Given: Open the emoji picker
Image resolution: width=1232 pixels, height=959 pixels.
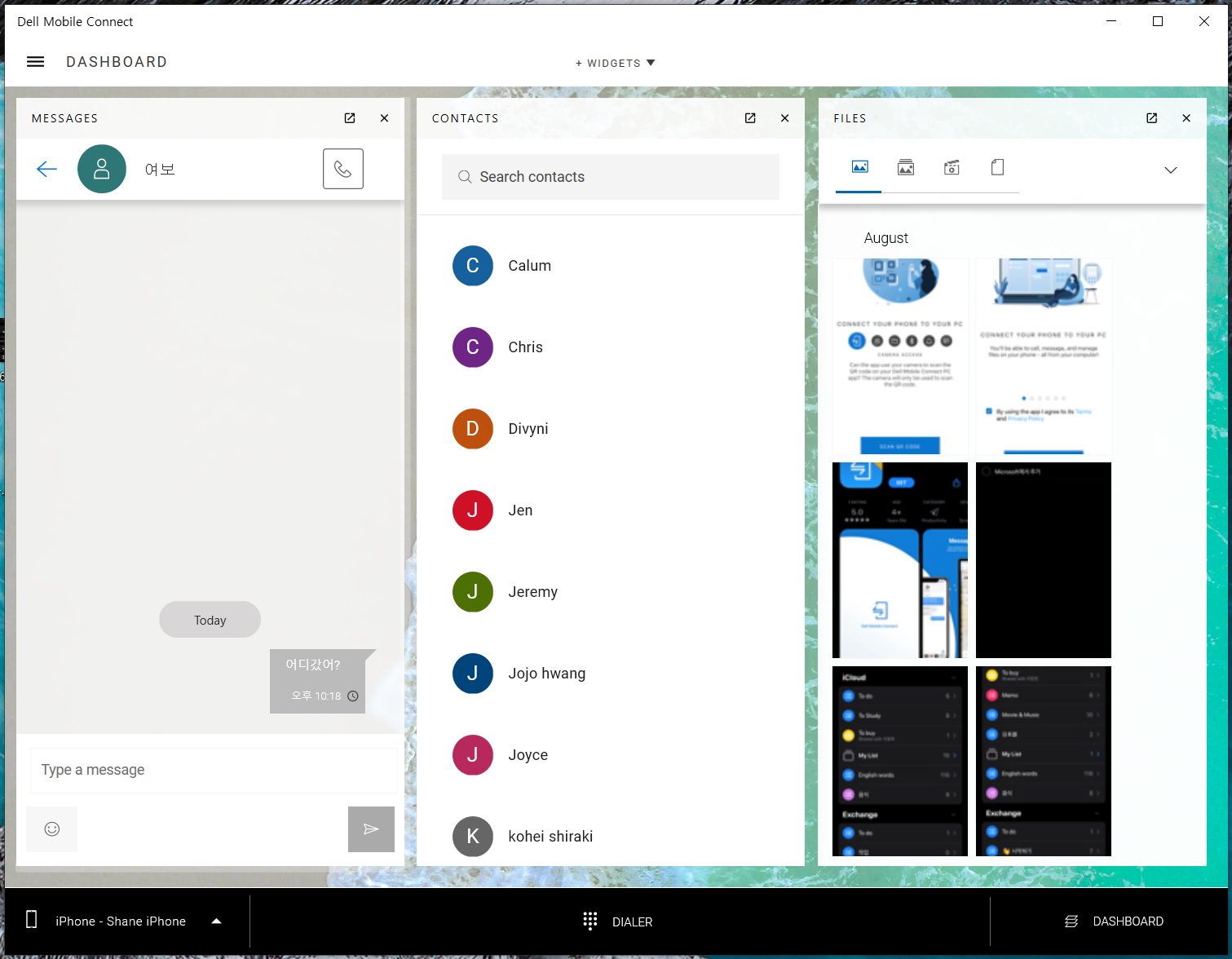Looking at the screenshot, I should click(x=52, y=829).
